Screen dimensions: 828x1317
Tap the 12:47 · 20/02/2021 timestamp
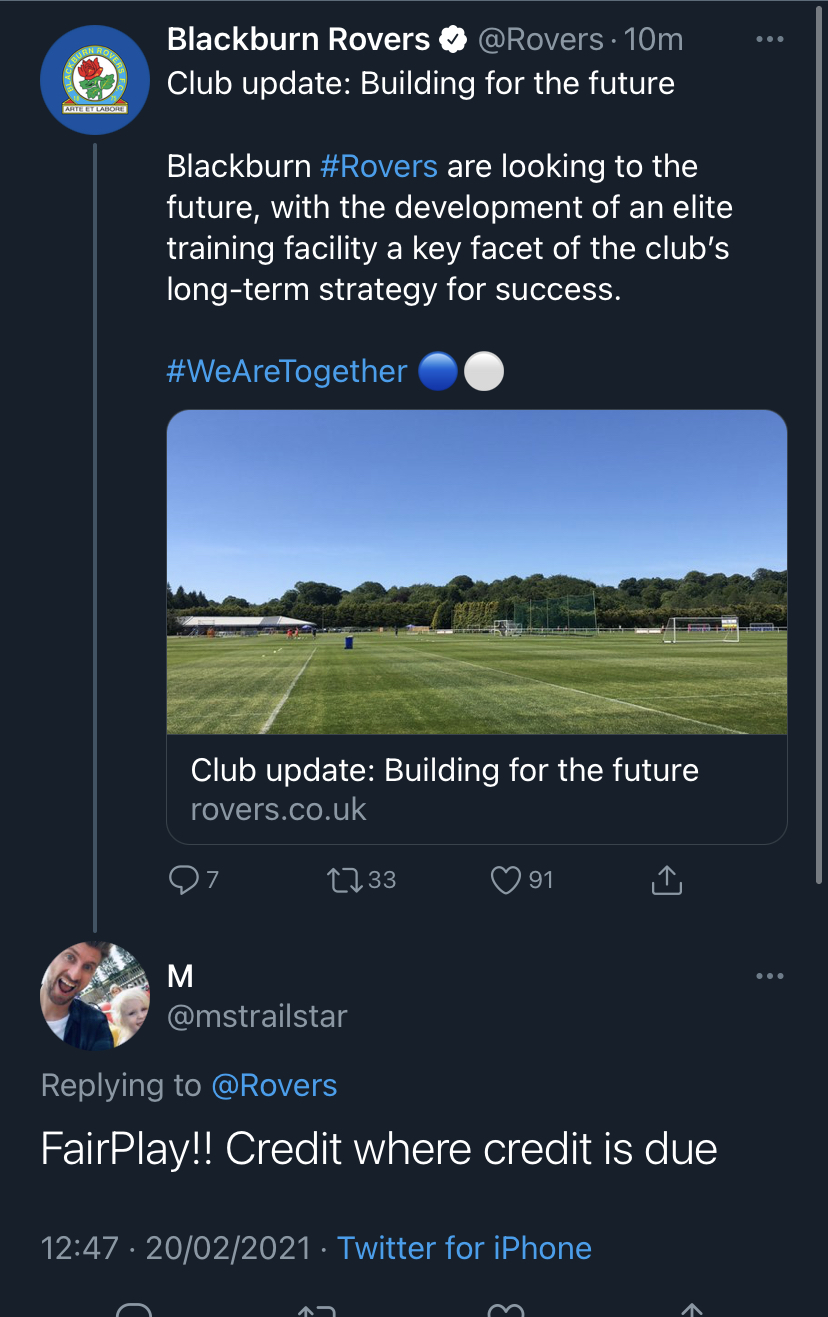click(176, 1248)
